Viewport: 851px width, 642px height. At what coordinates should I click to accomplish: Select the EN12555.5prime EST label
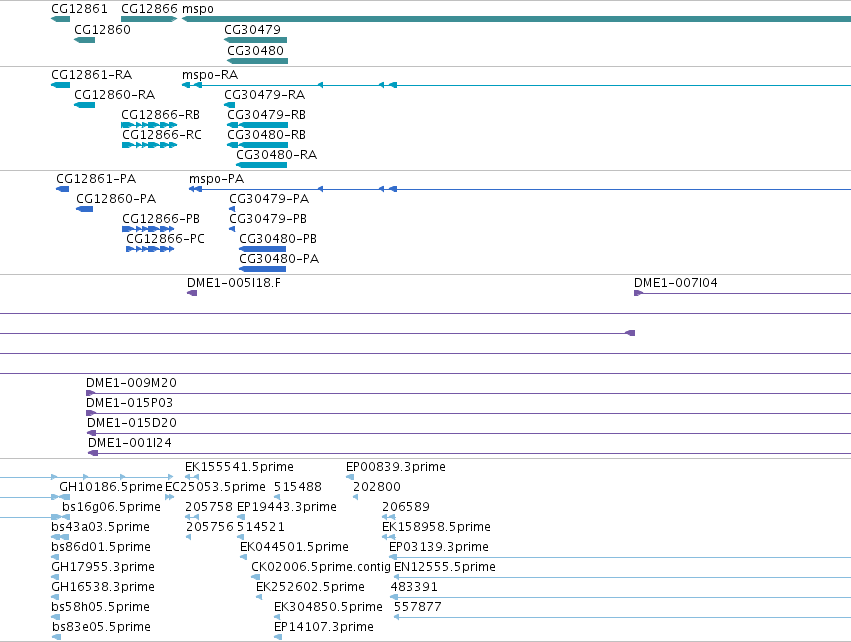click(445, 567)
